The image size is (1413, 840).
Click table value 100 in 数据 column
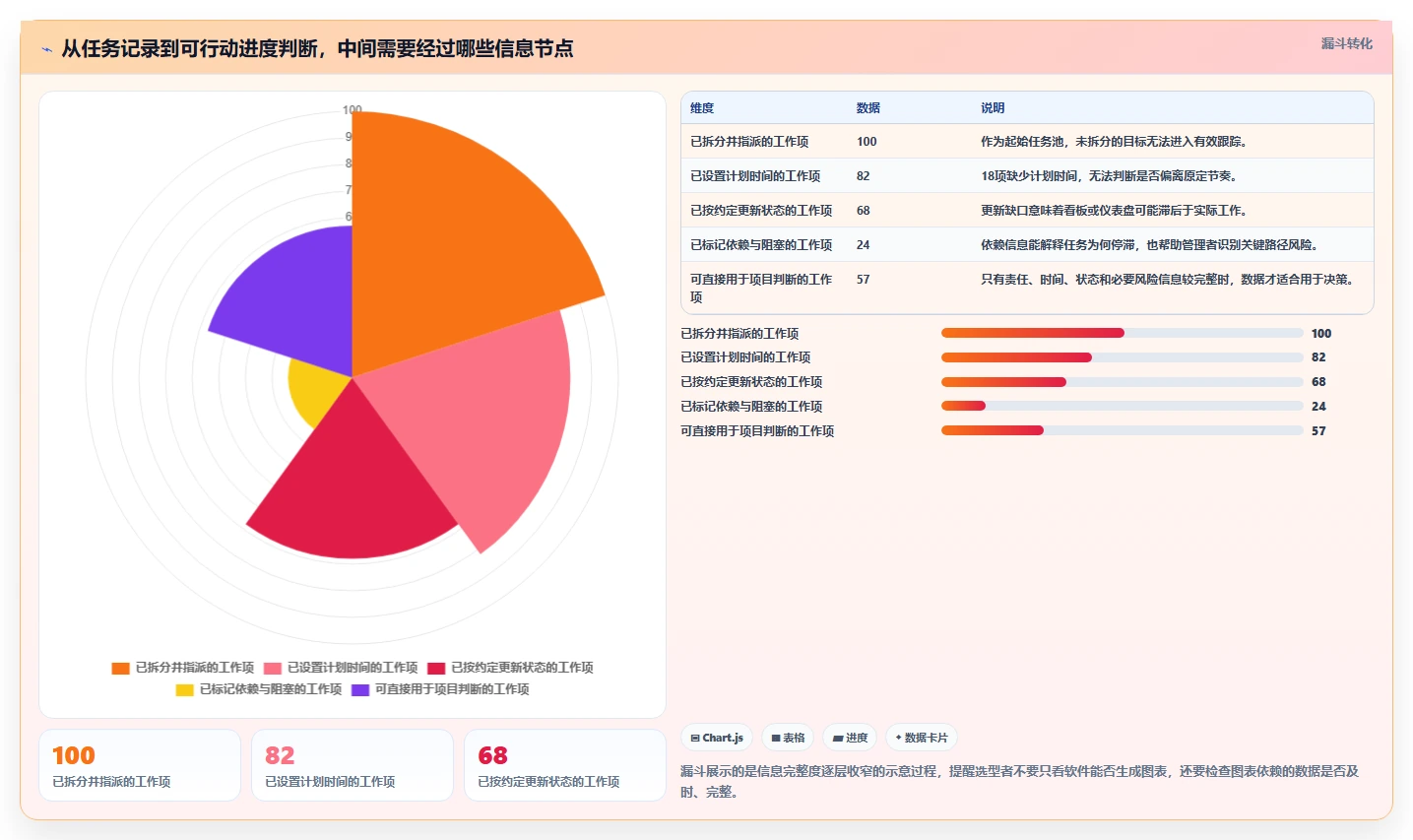pos(867,142)
